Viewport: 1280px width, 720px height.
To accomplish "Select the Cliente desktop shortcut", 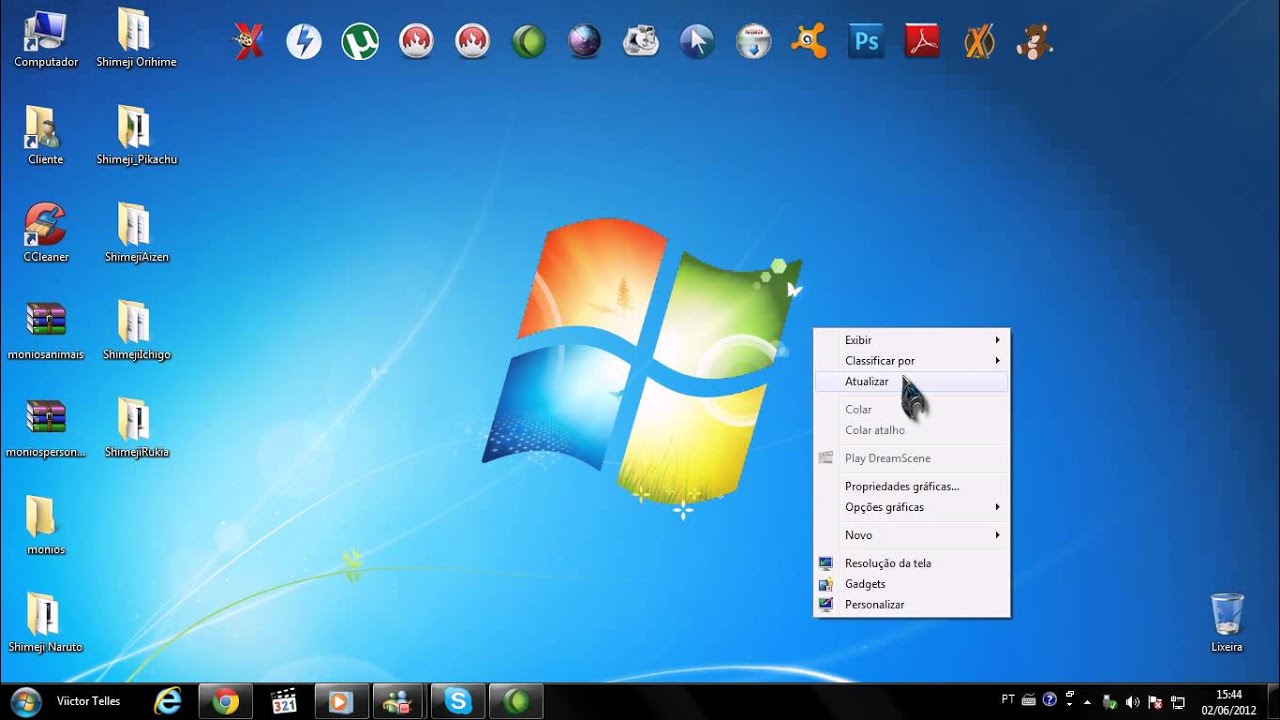I will (46, 136).
